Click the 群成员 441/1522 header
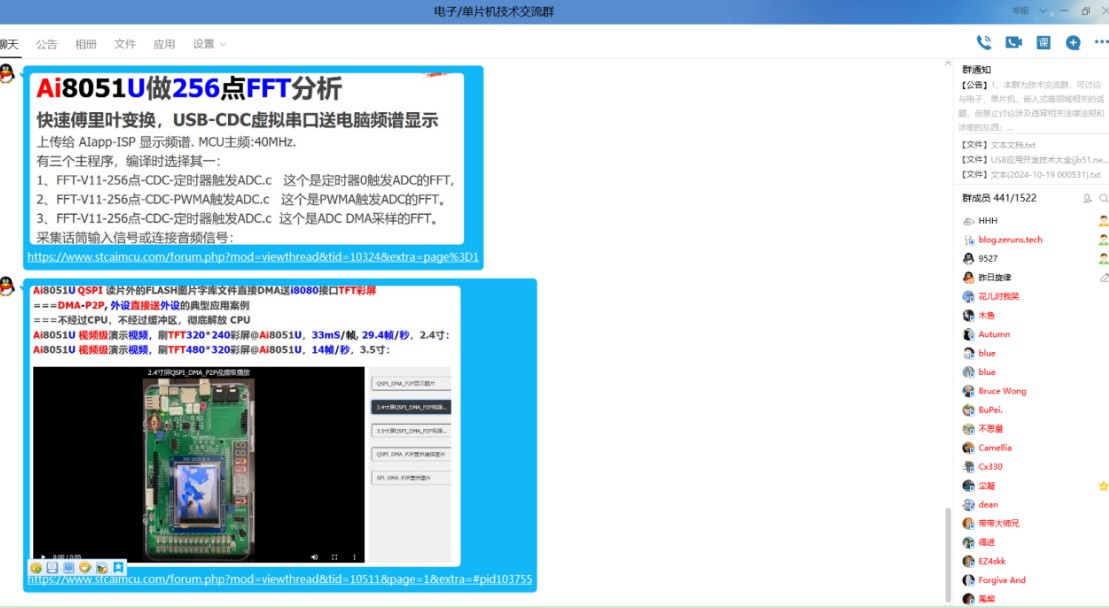 coord(999,198)
